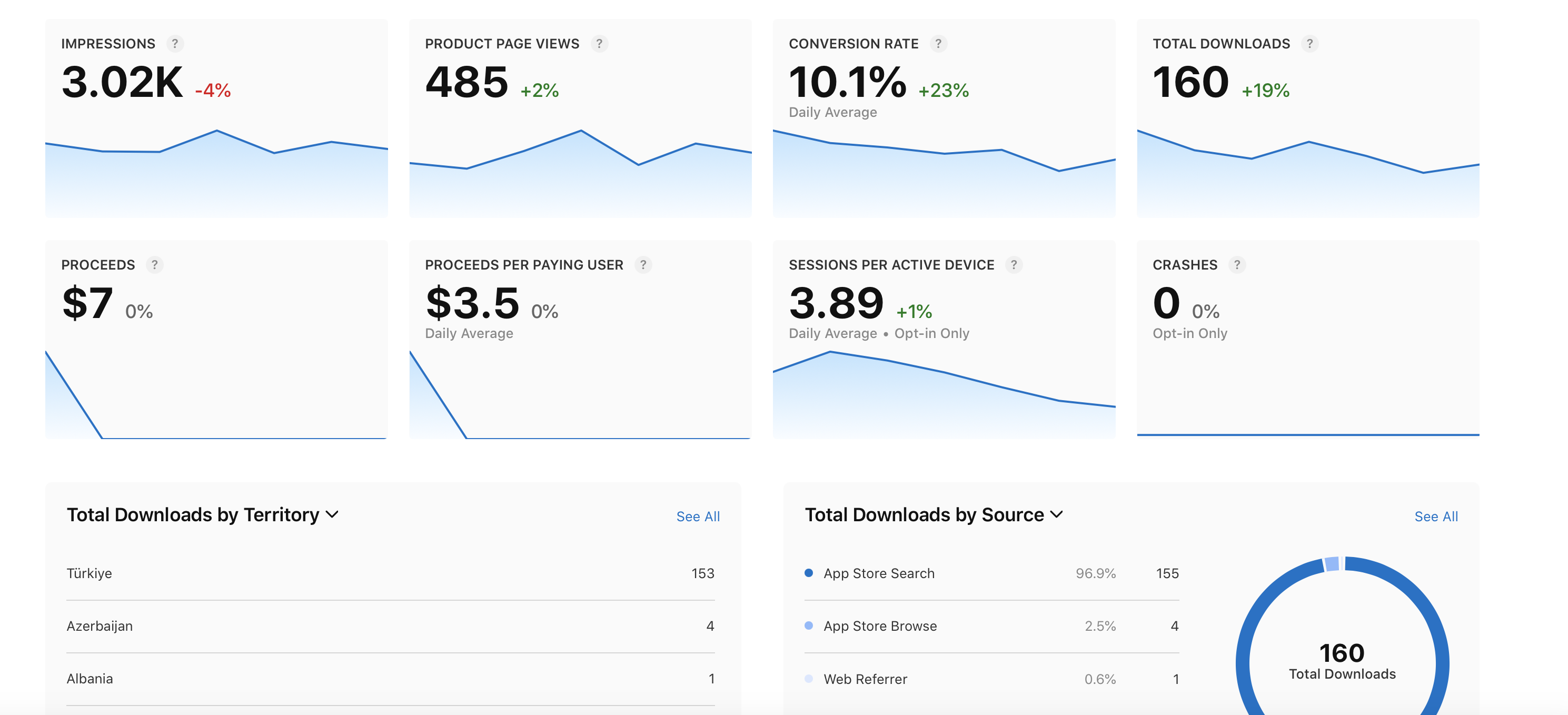1568x715 pixels.
Task: Click the 153 downloads value for Türkiye
Action: 702,574
